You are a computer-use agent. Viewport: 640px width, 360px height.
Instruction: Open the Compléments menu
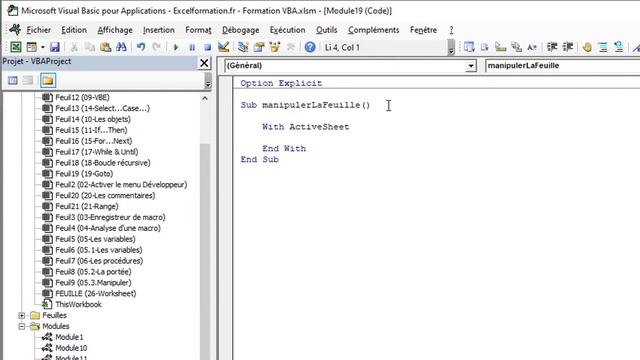click(373, 30)
